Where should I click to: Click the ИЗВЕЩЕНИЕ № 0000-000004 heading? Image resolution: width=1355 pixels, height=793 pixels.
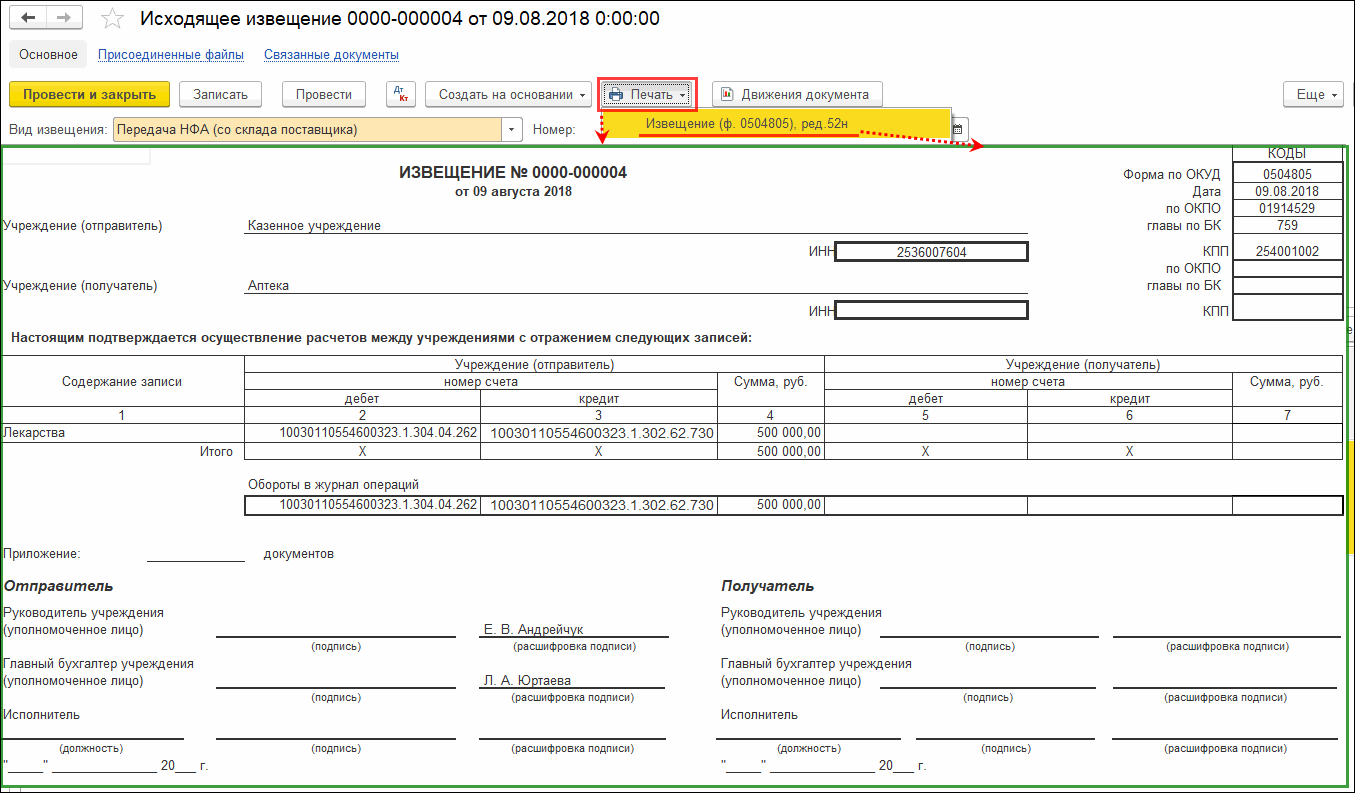513,173
